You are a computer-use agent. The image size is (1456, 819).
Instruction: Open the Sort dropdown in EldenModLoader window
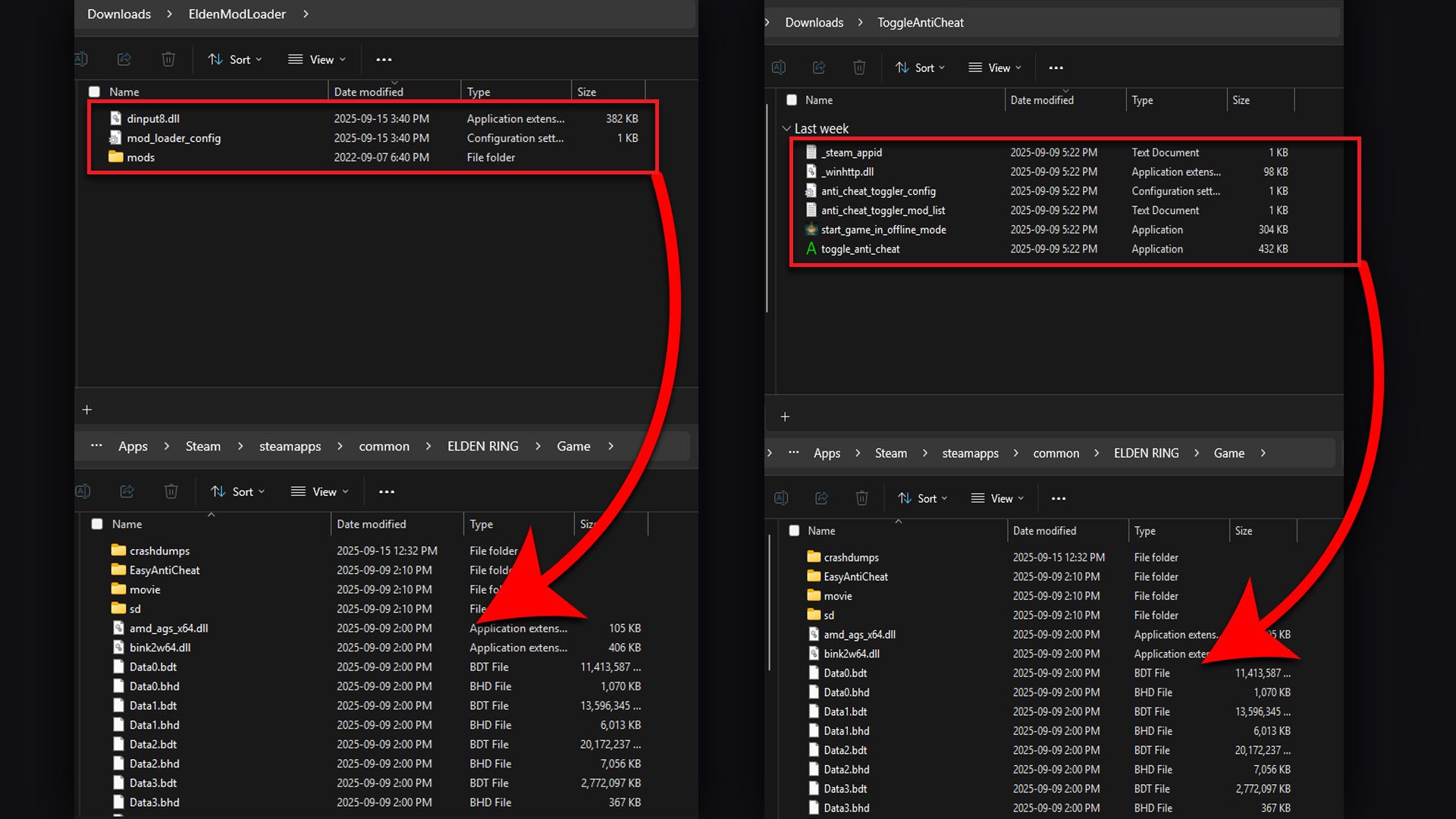point(235,59)
